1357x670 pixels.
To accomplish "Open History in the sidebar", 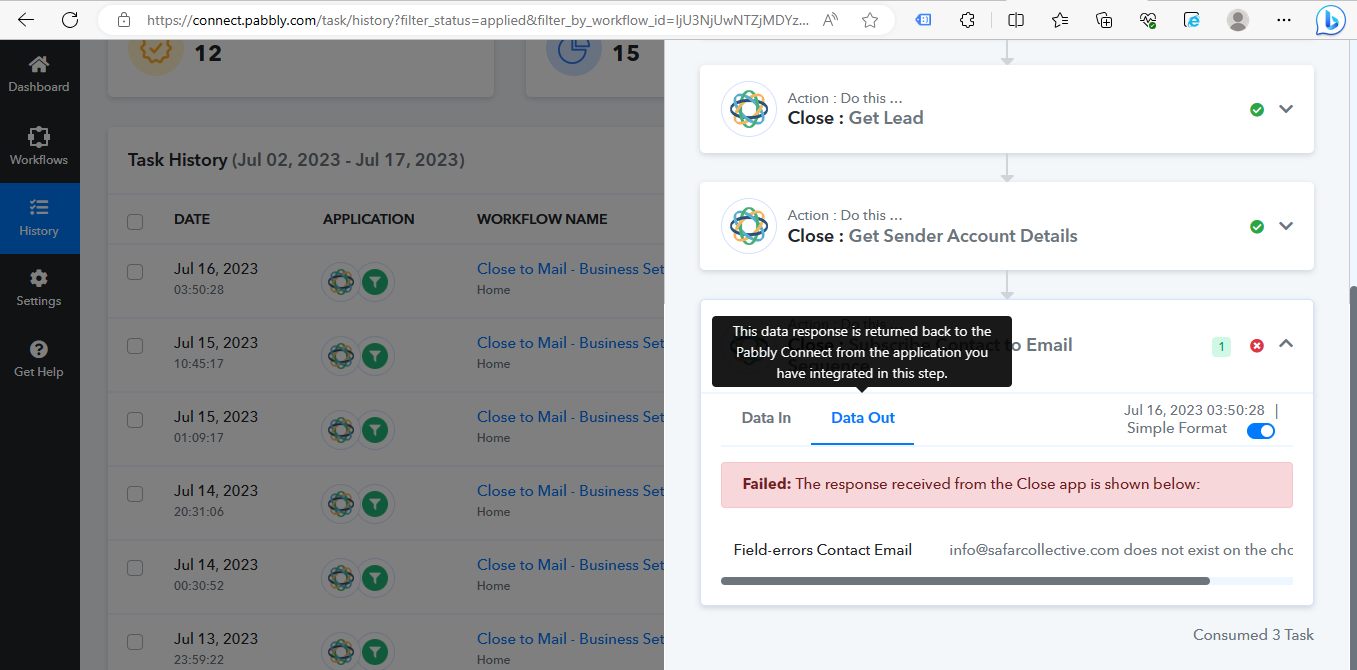I will 39,218.
